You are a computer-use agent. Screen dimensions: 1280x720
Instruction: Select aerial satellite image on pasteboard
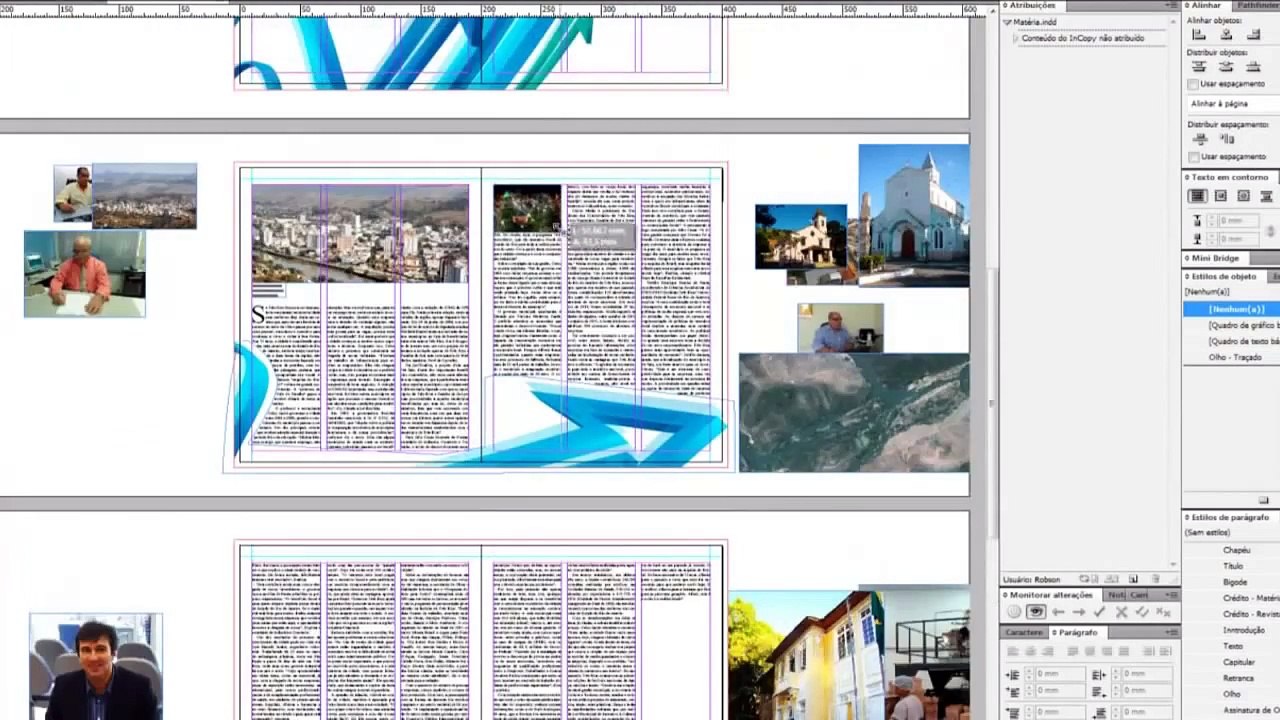[x=854, y=412]
